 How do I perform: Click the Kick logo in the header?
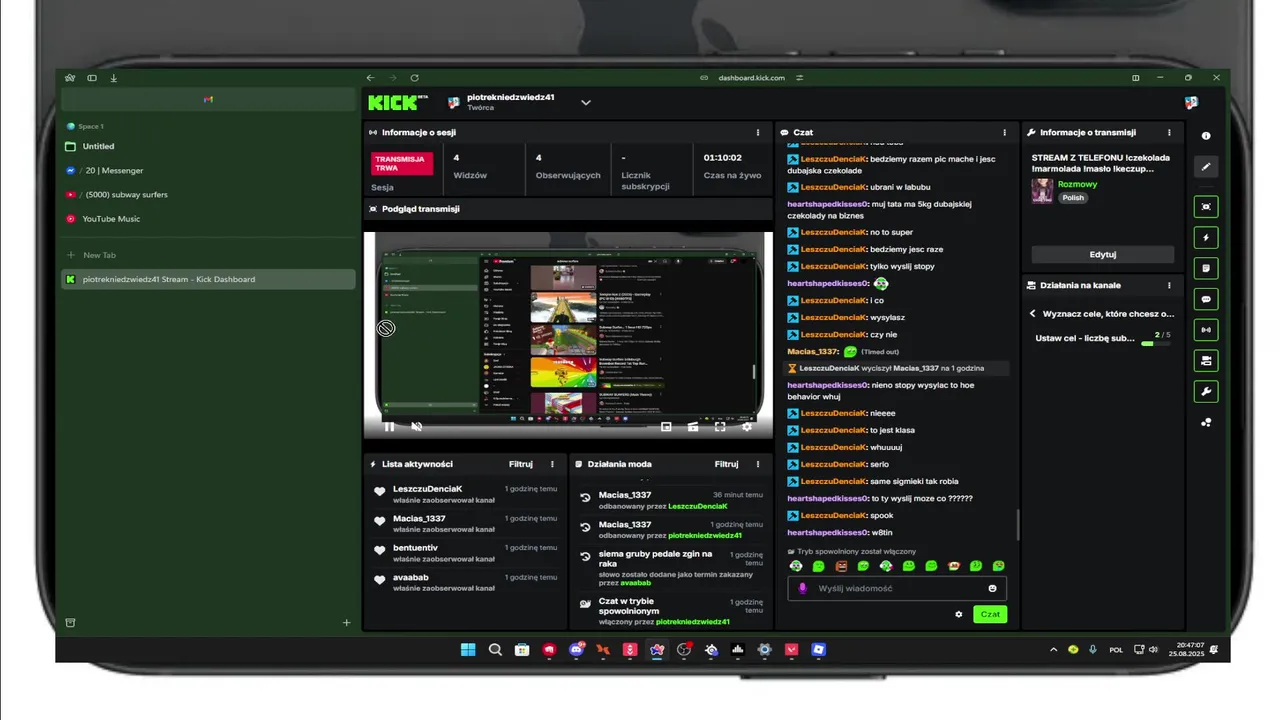[397, 102]
